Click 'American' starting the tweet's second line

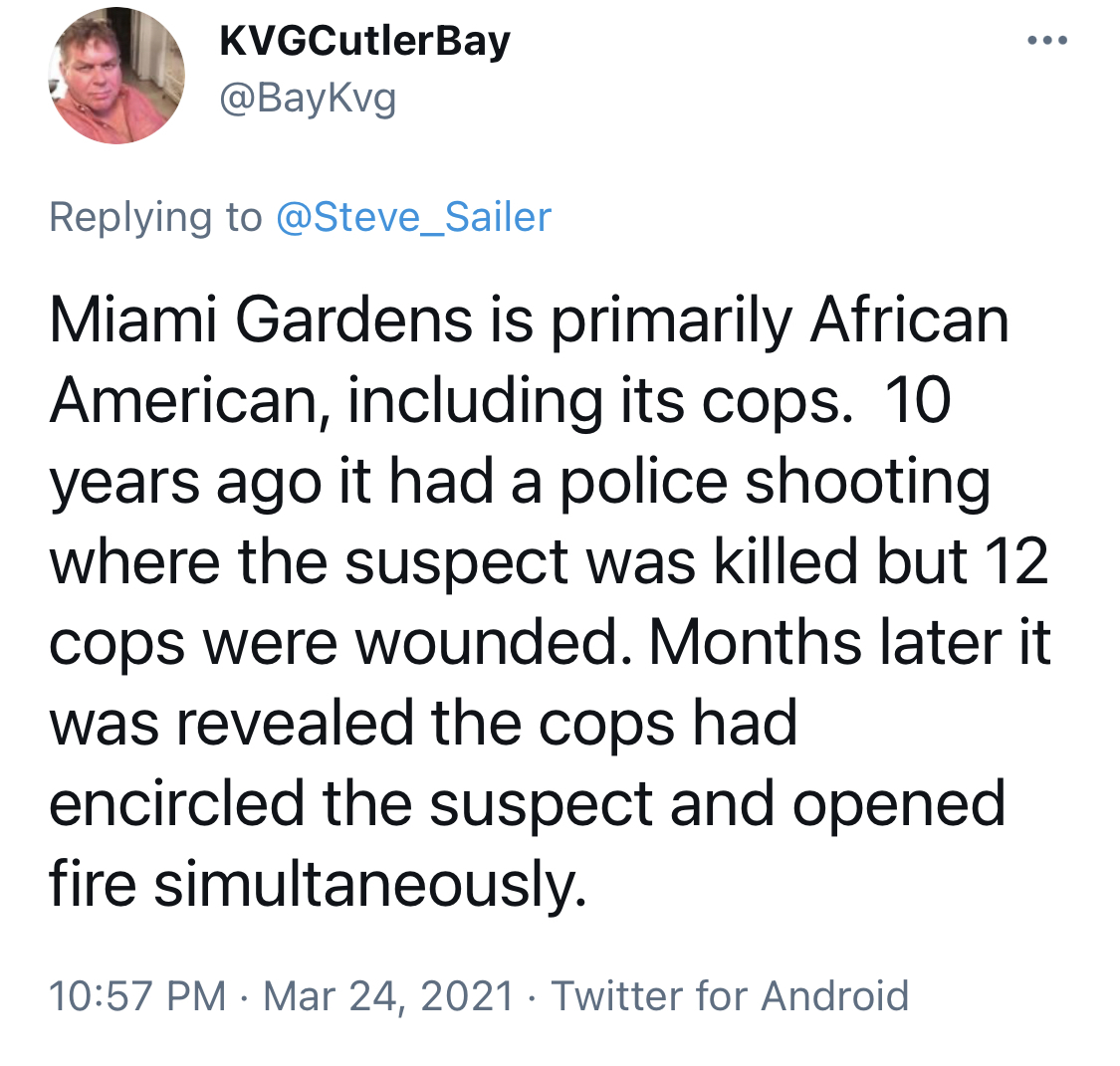183,400
